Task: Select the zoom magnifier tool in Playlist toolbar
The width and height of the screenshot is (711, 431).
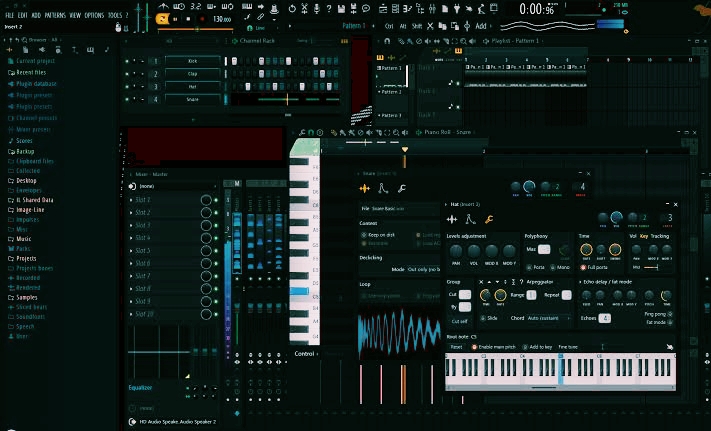Action: (x=464, y=41)
